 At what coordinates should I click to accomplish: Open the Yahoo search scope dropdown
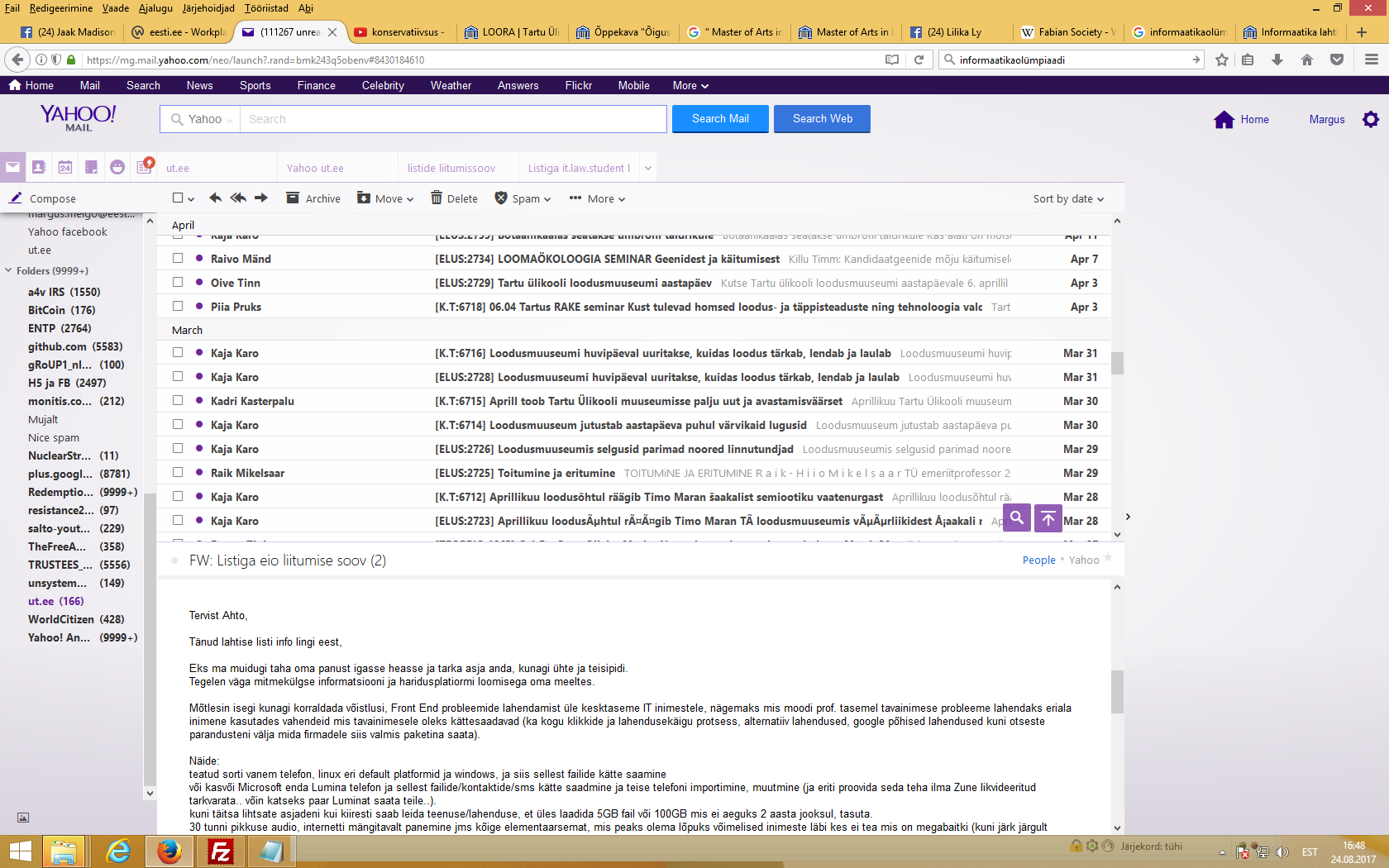pos(203,119)
